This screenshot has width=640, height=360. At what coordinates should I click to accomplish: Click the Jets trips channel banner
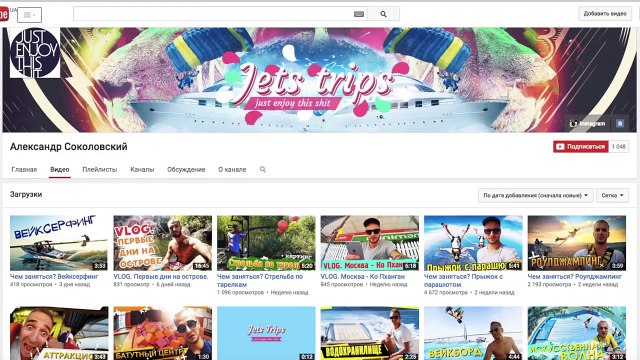319,80
